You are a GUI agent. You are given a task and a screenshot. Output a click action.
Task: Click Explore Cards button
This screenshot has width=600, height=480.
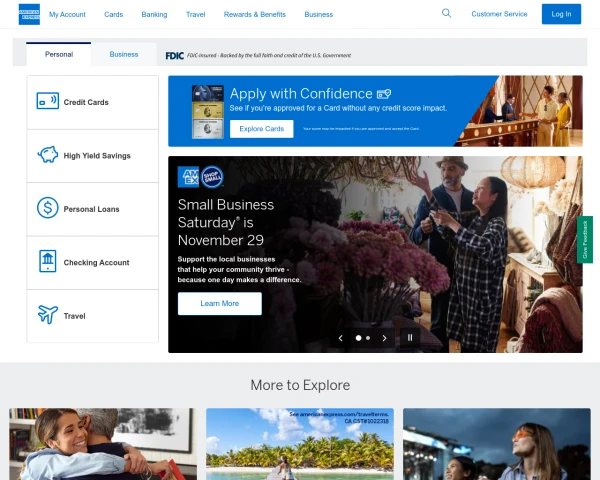click(x=262, y=129)
